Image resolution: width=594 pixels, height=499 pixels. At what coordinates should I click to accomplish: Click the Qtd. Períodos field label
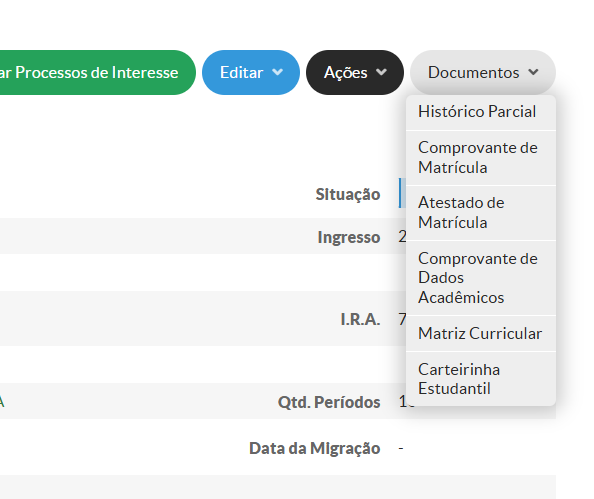[329, 402]
